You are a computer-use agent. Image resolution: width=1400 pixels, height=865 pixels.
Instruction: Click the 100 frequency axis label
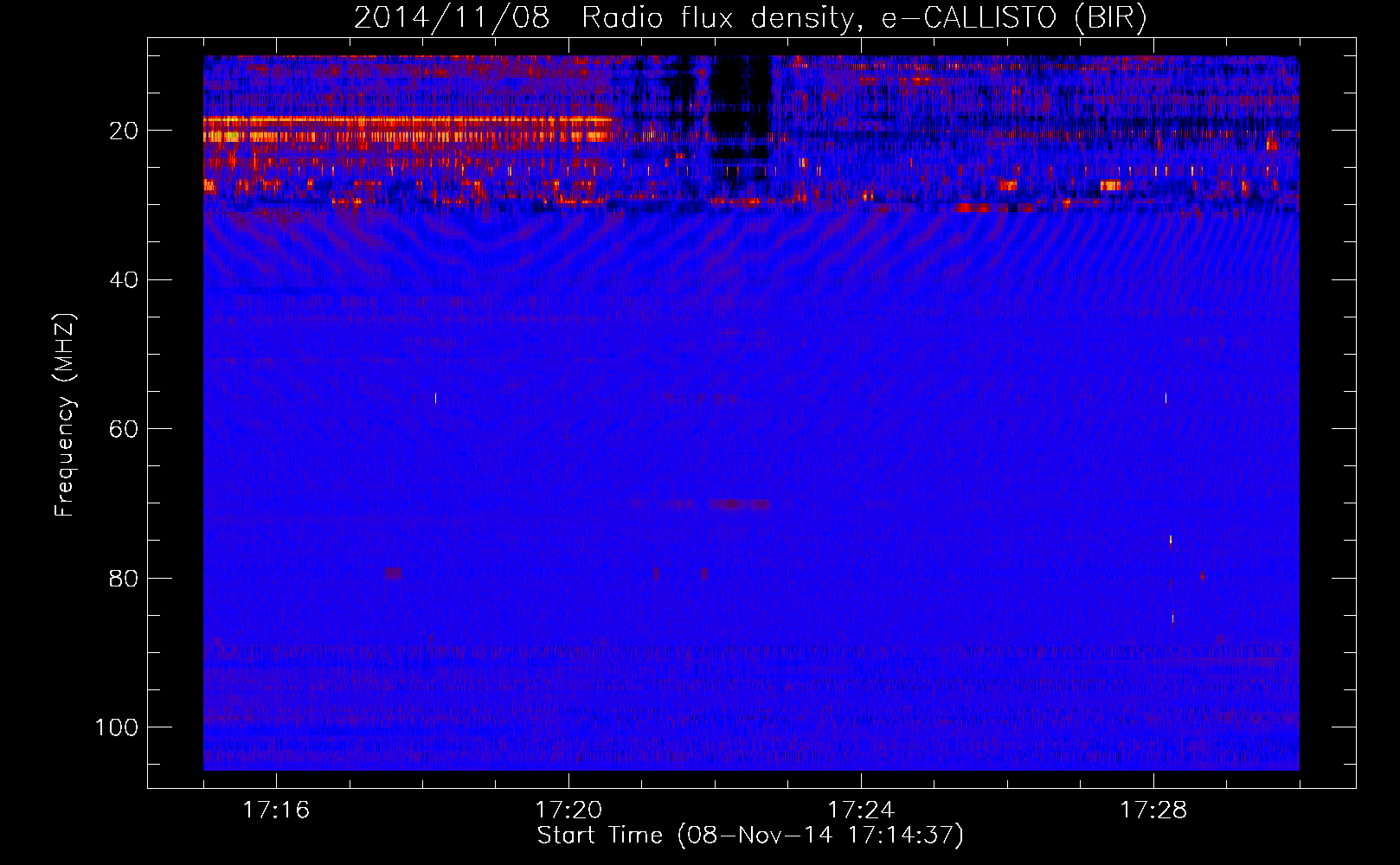coord(117,727)
